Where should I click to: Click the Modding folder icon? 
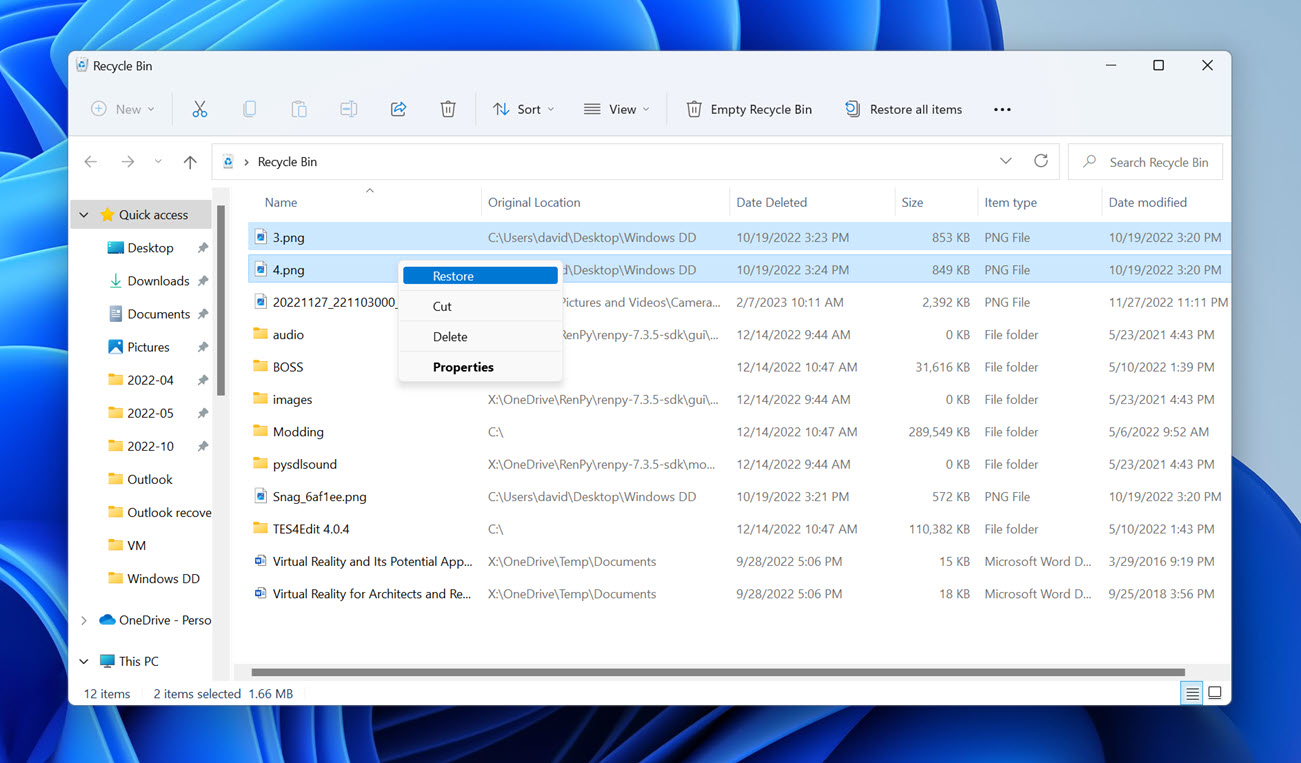261,431
